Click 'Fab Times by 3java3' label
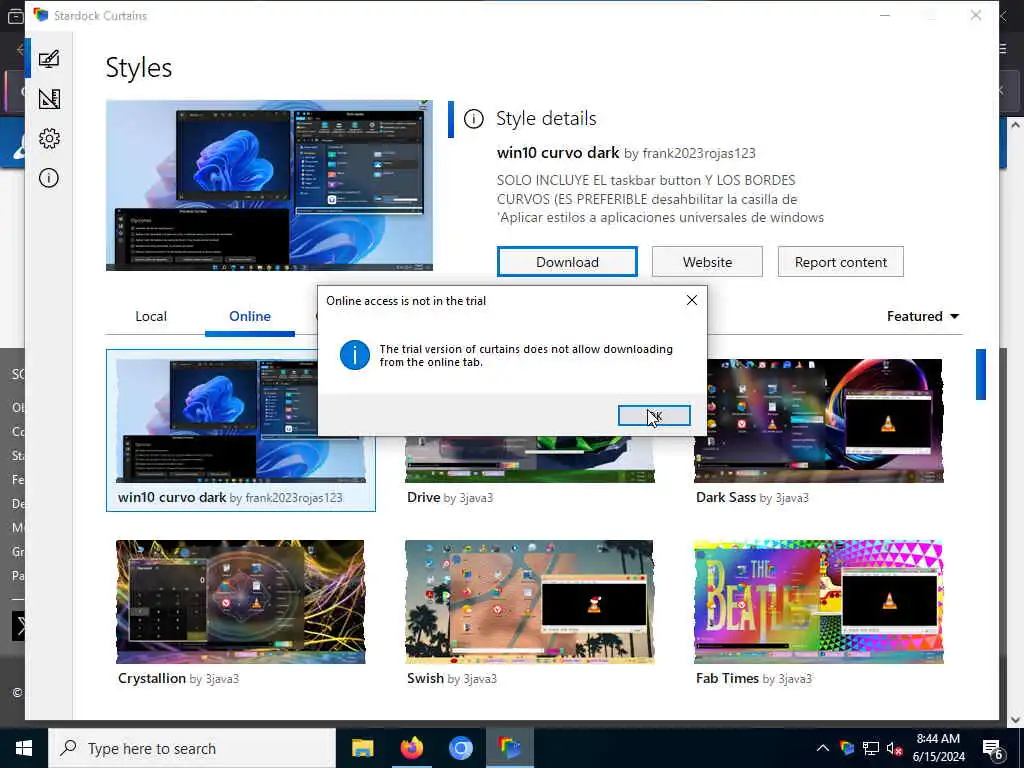This screenshot has width=1024, height=768. click(x=754, y=679)
